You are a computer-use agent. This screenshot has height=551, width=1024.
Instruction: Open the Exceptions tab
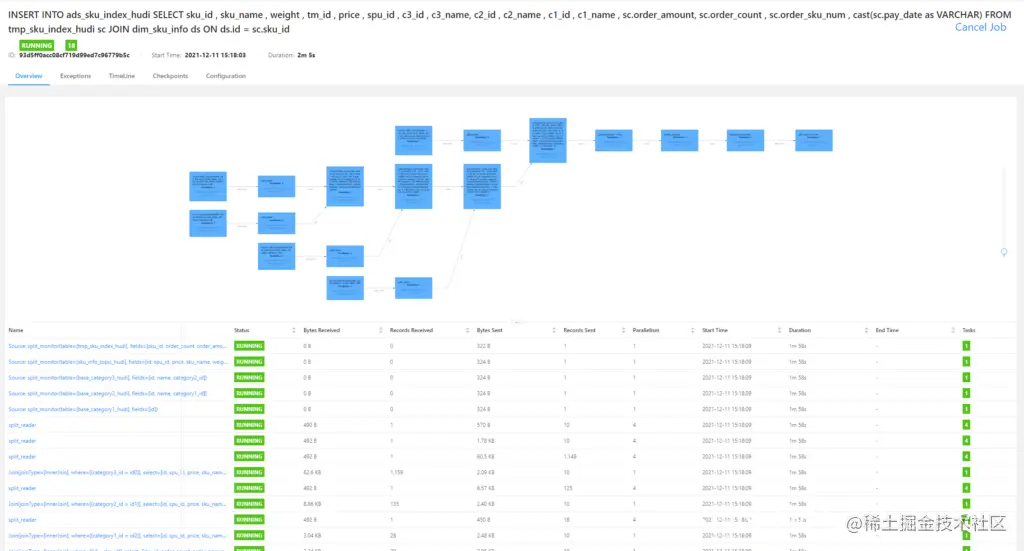[x=75, y=76]
